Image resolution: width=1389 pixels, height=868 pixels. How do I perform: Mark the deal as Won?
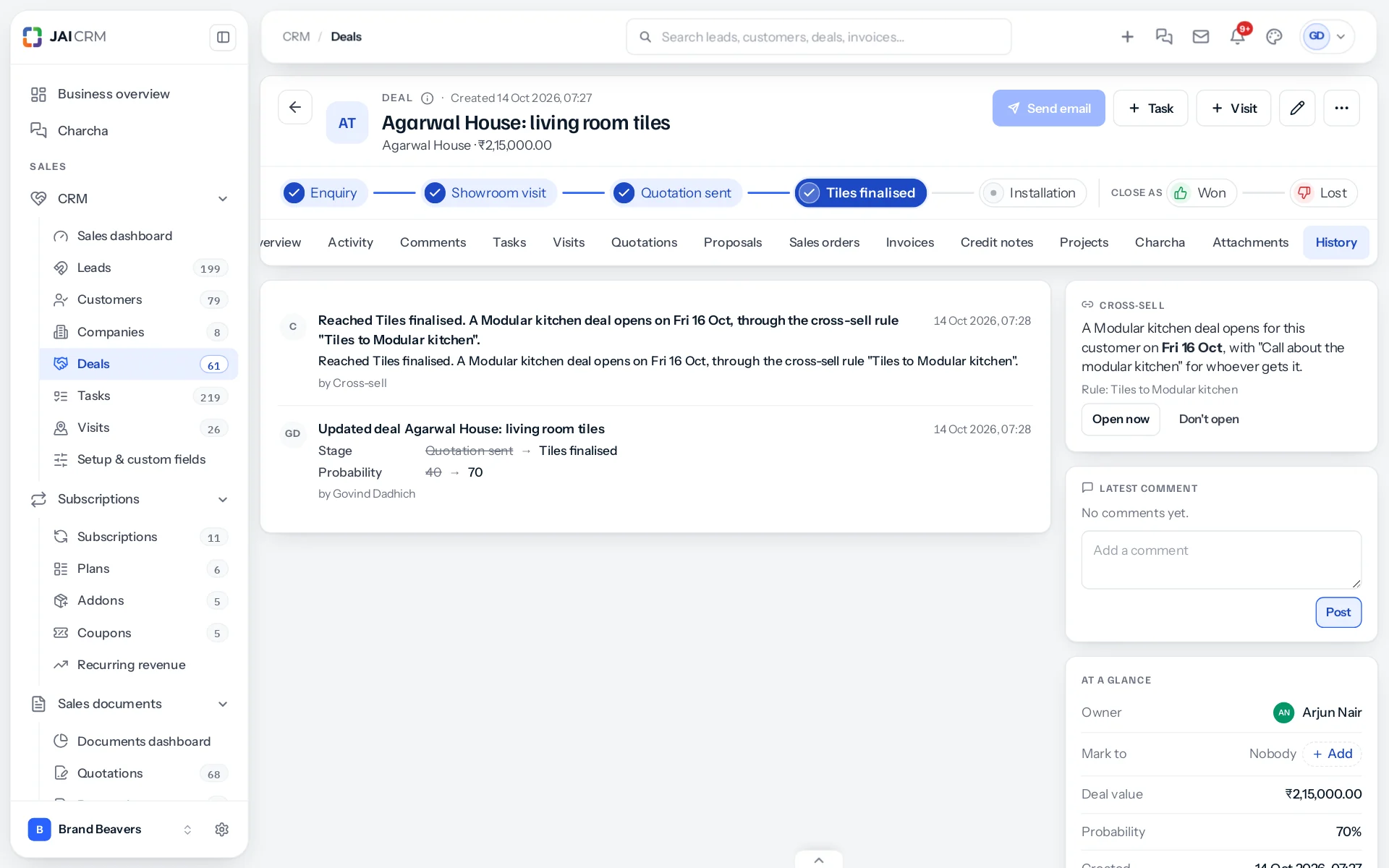(1201, 193)
